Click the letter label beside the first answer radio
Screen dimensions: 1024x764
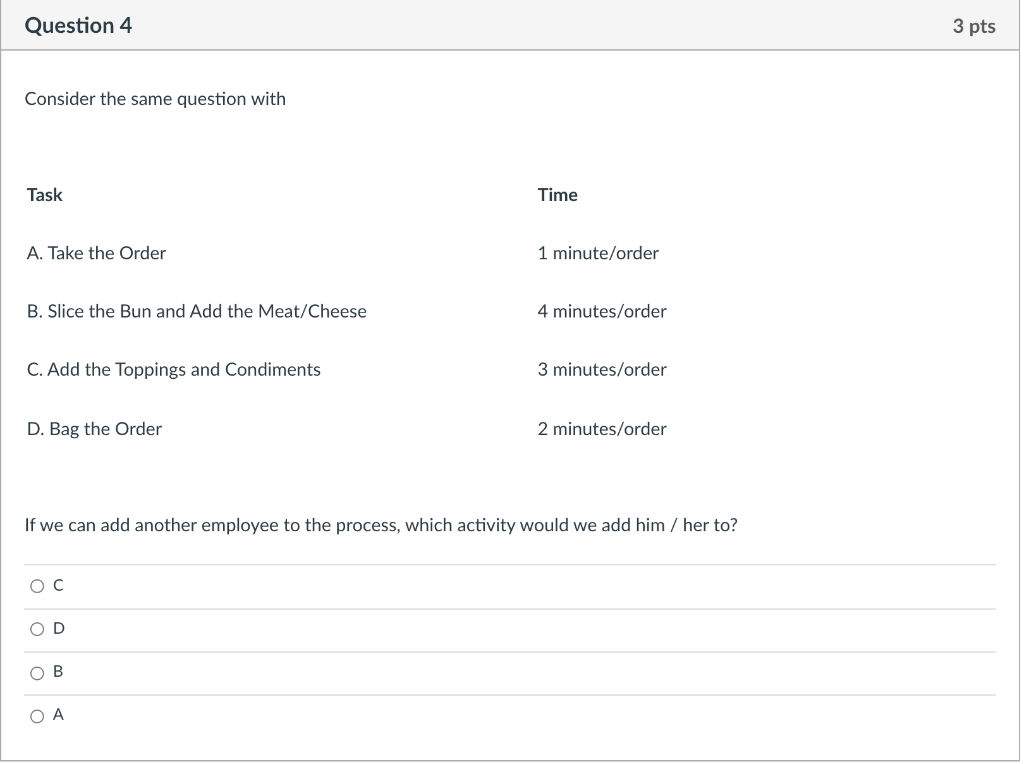tap(58, 587)
